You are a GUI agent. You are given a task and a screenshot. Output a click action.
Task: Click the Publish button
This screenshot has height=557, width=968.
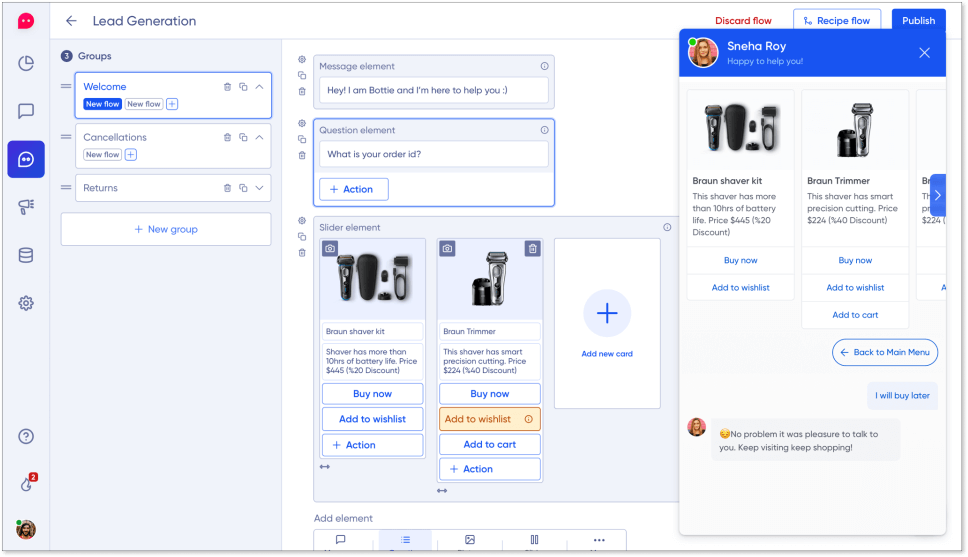tap(918, 21)
